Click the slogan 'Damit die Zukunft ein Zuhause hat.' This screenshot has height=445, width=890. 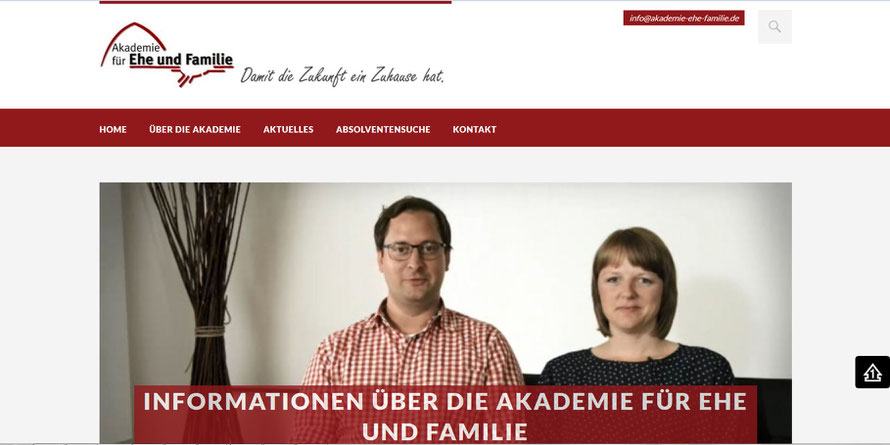(342, 76)
